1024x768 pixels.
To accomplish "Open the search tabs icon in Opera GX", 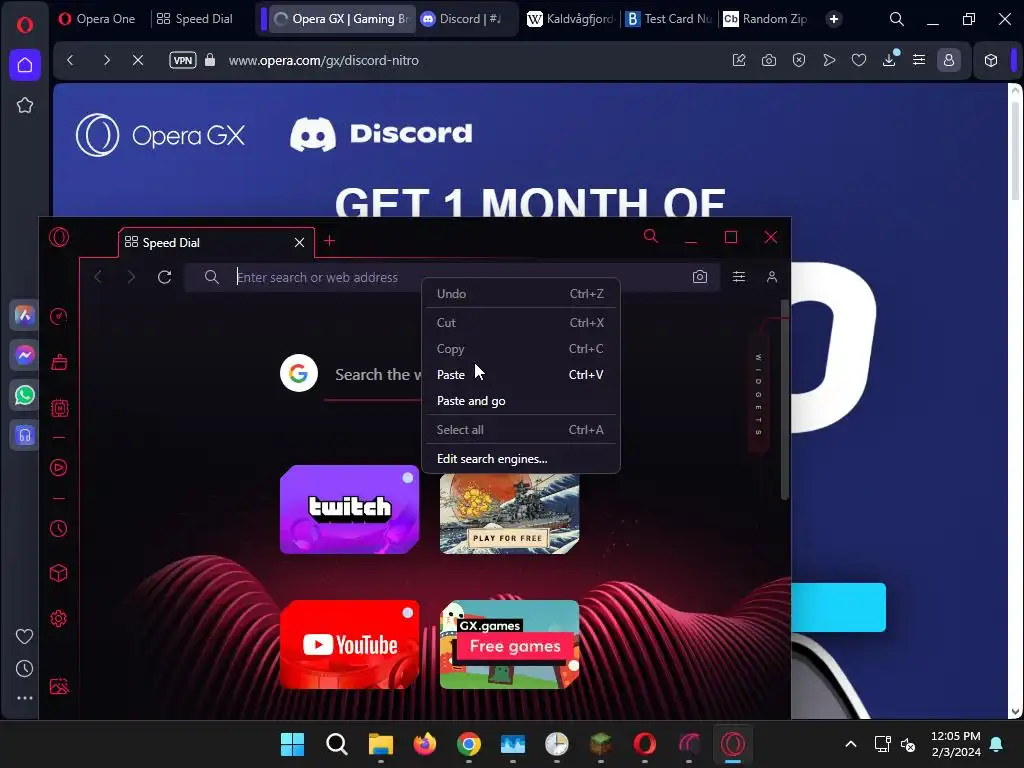I will point(650,236).
